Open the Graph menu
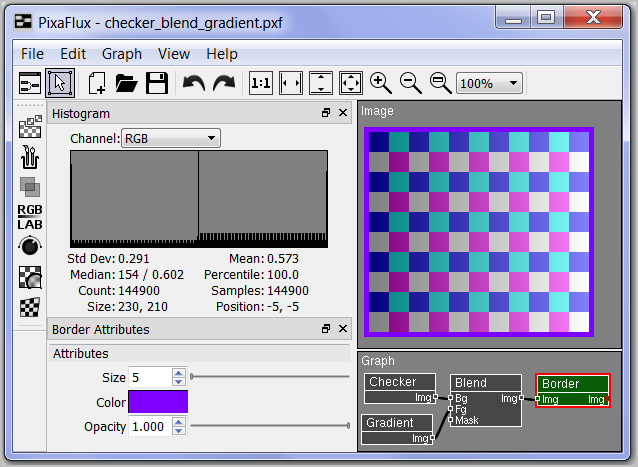The height and width of the screenshot is (467, 638). point(122,54)
